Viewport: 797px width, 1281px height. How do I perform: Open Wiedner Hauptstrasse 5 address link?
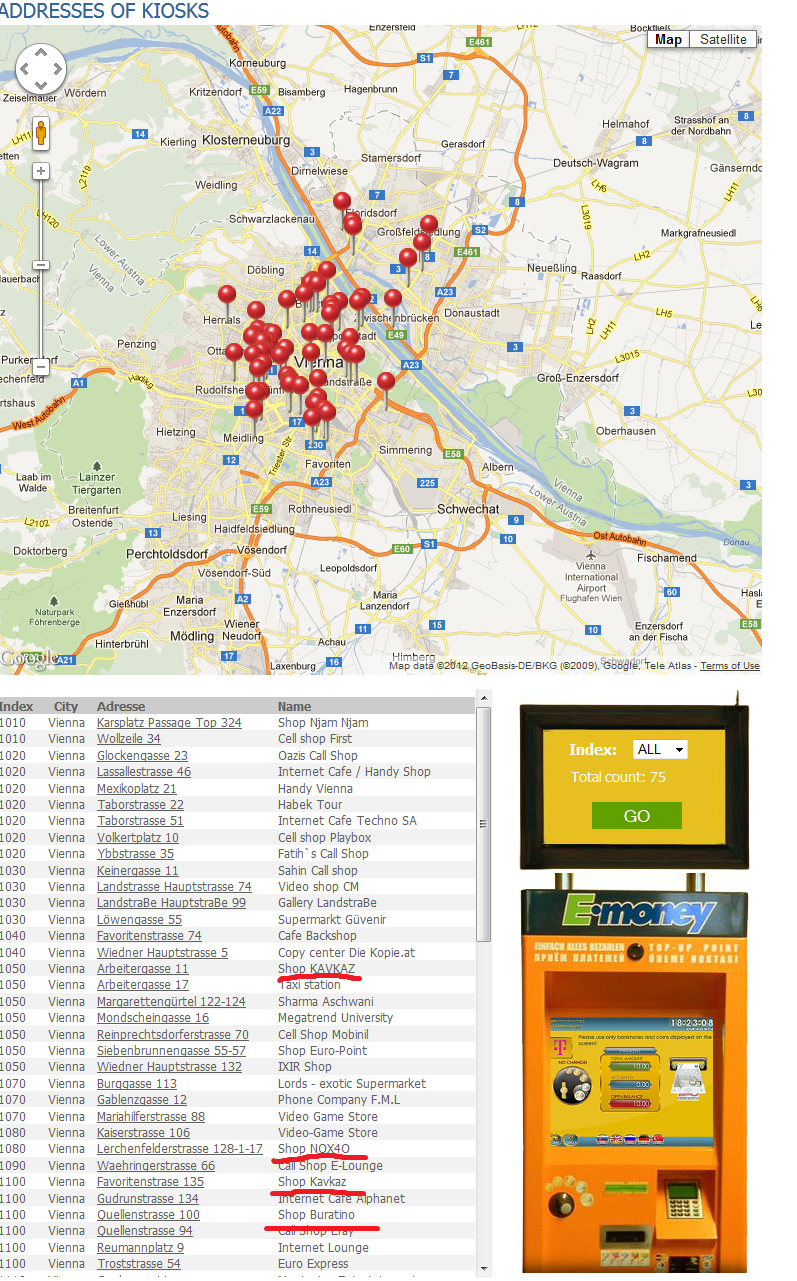tap(162, 953)
